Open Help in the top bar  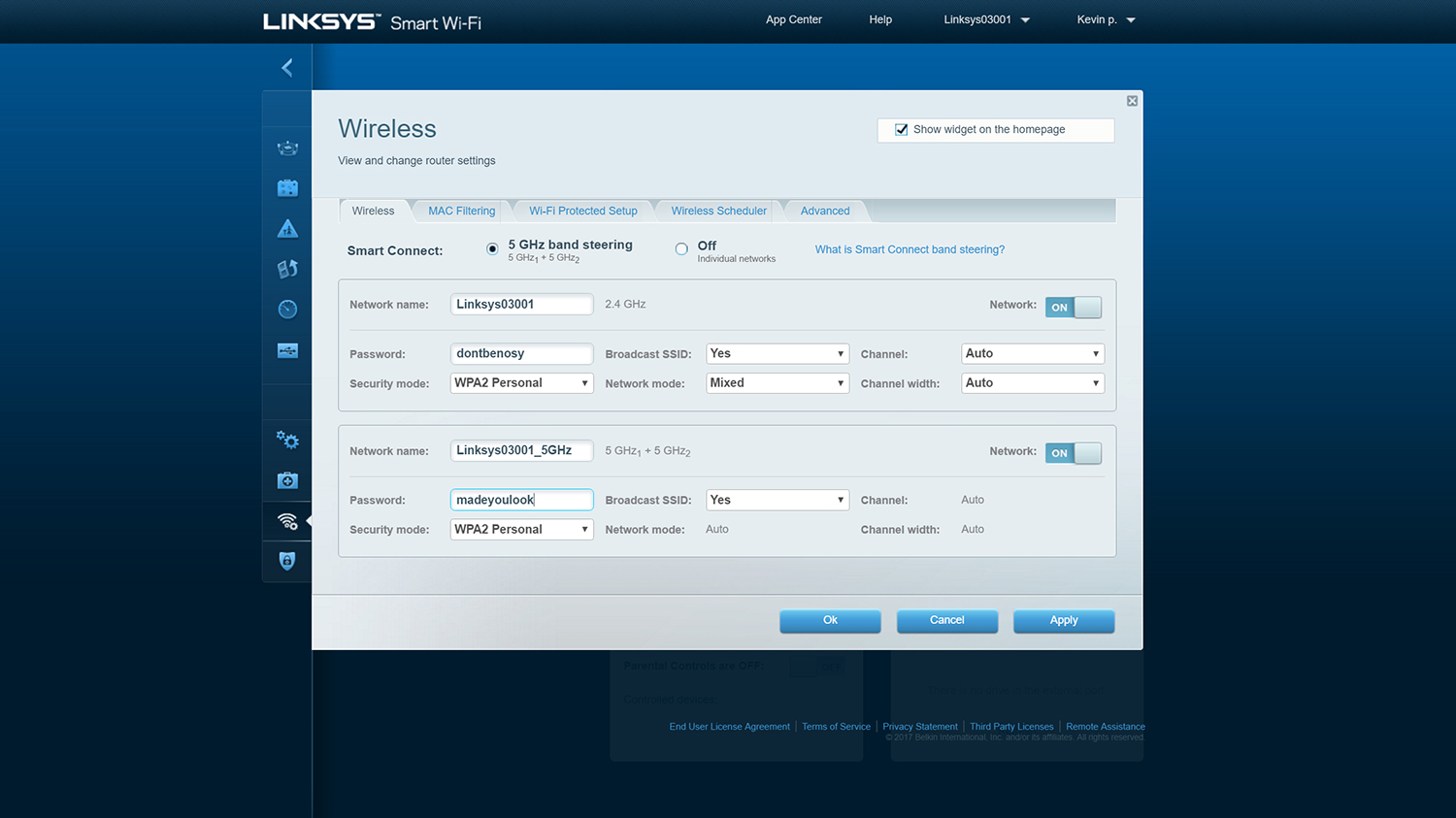click(880, 19)
